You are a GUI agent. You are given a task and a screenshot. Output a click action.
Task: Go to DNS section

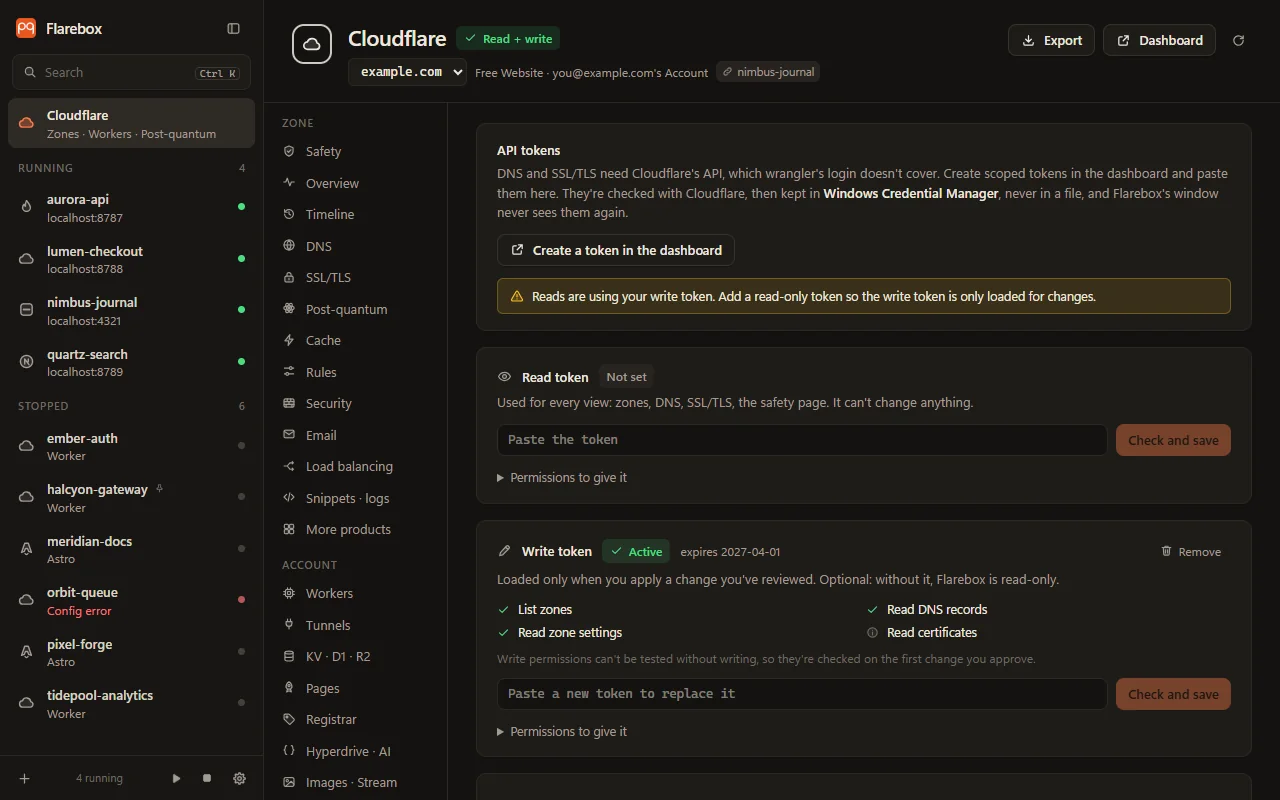[358, 246]
